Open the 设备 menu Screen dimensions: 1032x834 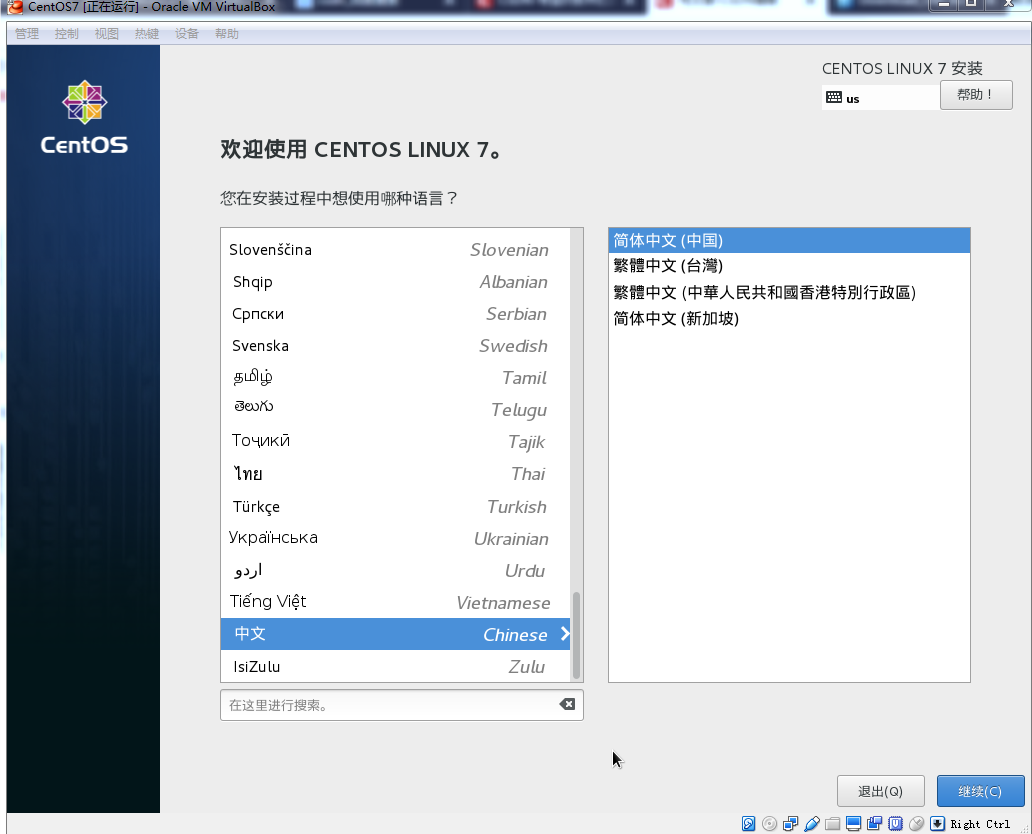point(186,32)
